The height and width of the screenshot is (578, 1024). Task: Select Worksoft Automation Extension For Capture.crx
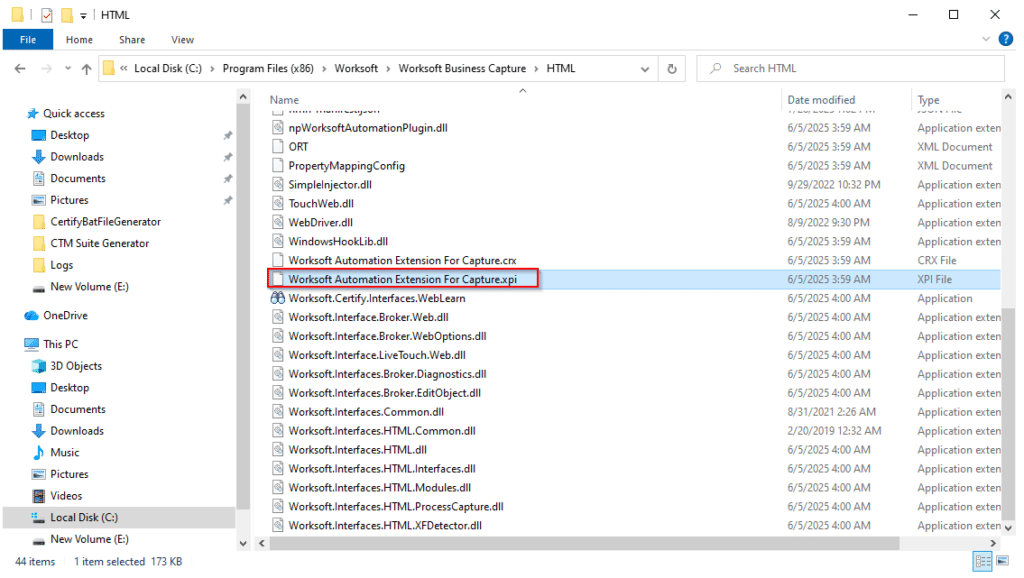[x=402, y=261]
